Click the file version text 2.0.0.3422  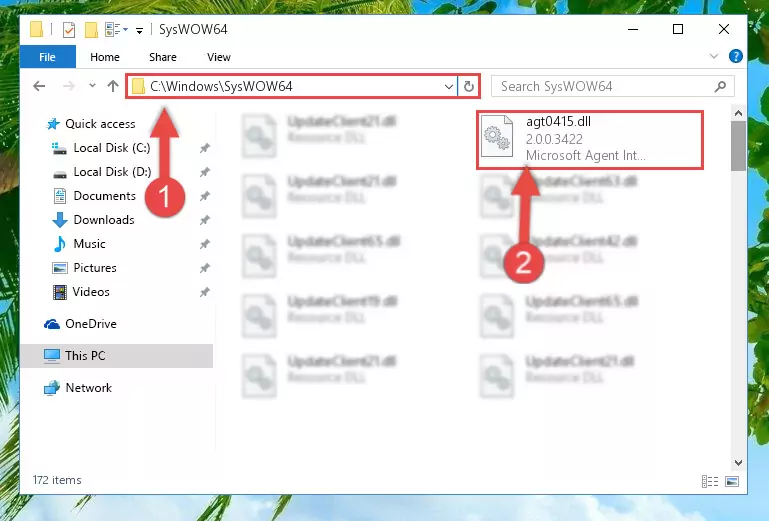(x=554, y=139)
